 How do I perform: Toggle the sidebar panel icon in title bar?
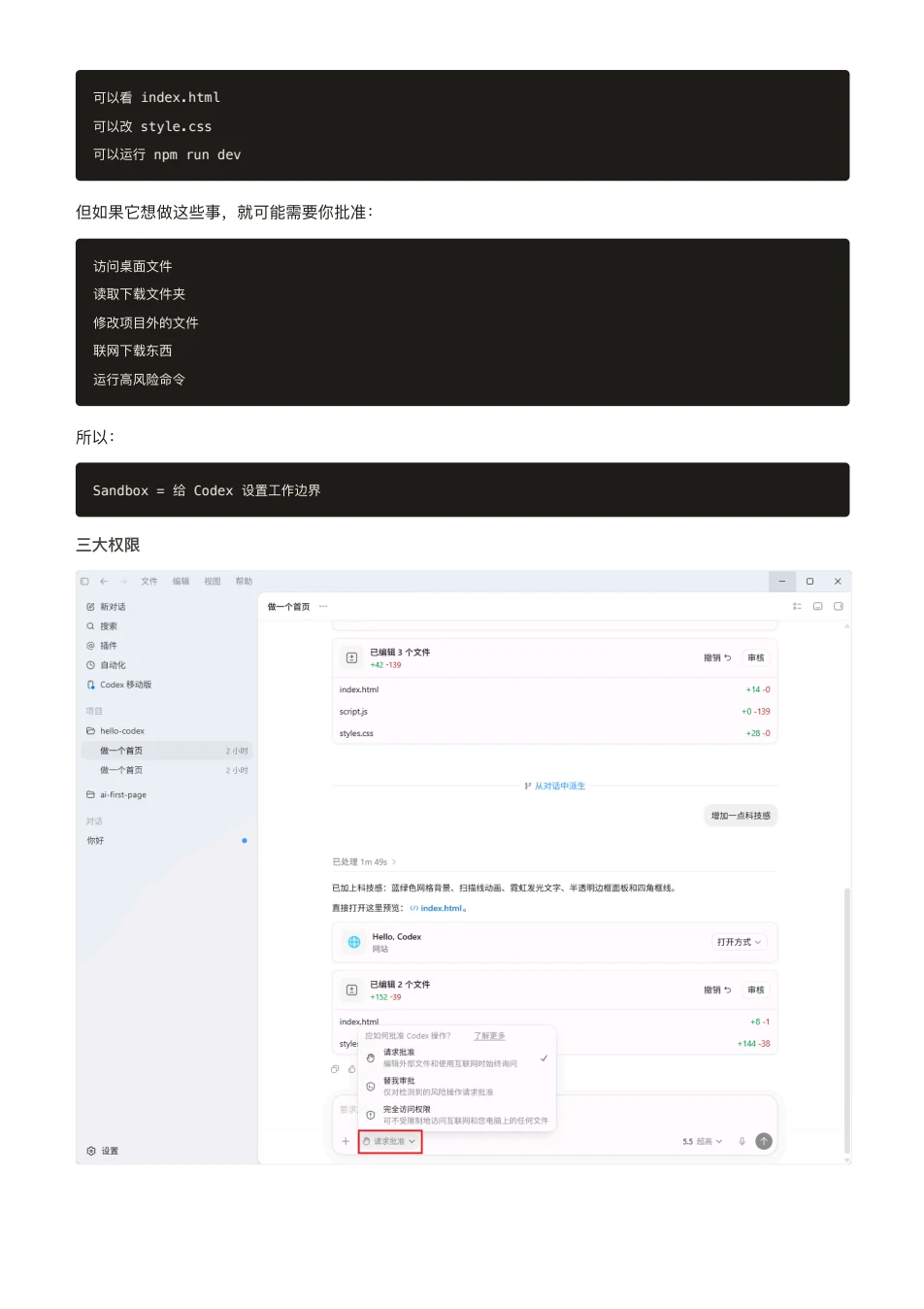[x=84, y=582]
